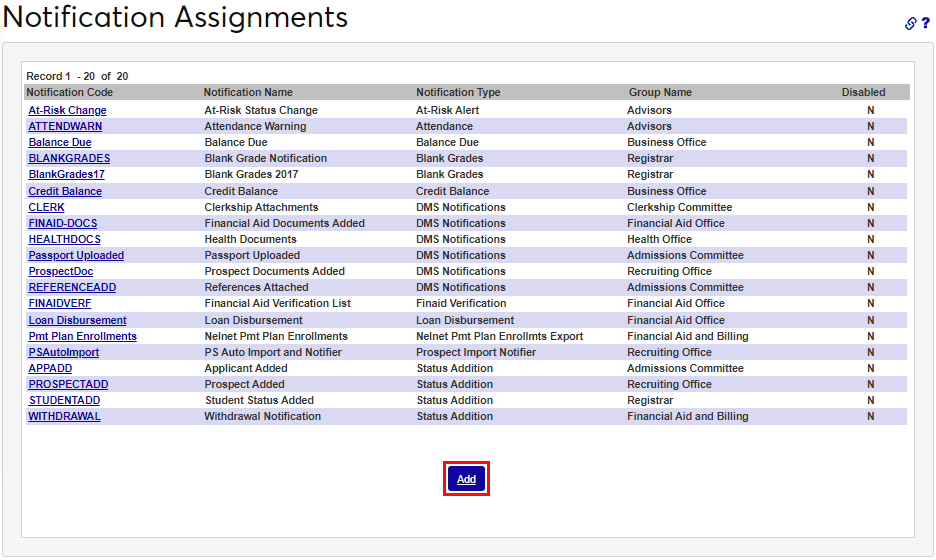Click the WITHDRAWAL link
This screenshot has width=936, height=560.
click(64, 417)
